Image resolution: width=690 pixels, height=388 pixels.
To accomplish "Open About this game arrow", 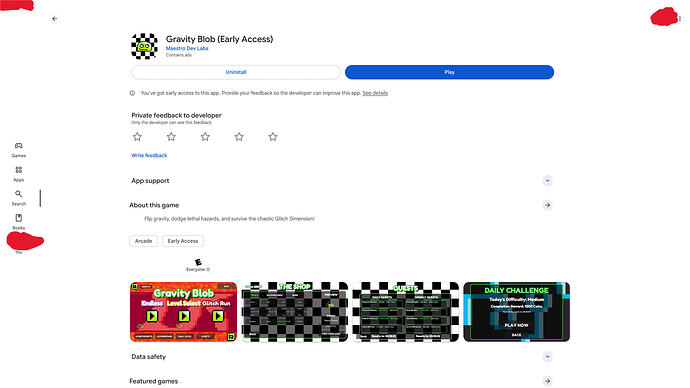I will coord(547,205).
